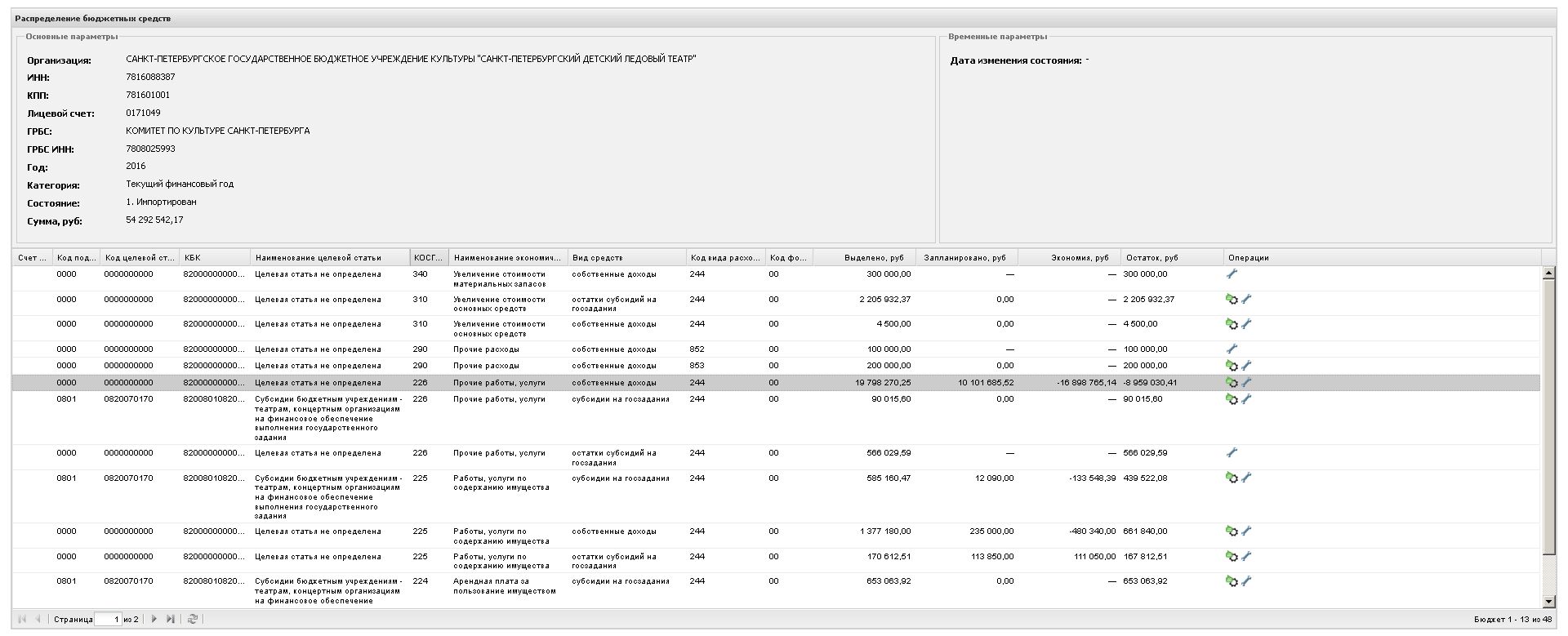The image size is (1568, 636).
Task: Click the Код целевой ст... column header
Action: tap(139, 257)
